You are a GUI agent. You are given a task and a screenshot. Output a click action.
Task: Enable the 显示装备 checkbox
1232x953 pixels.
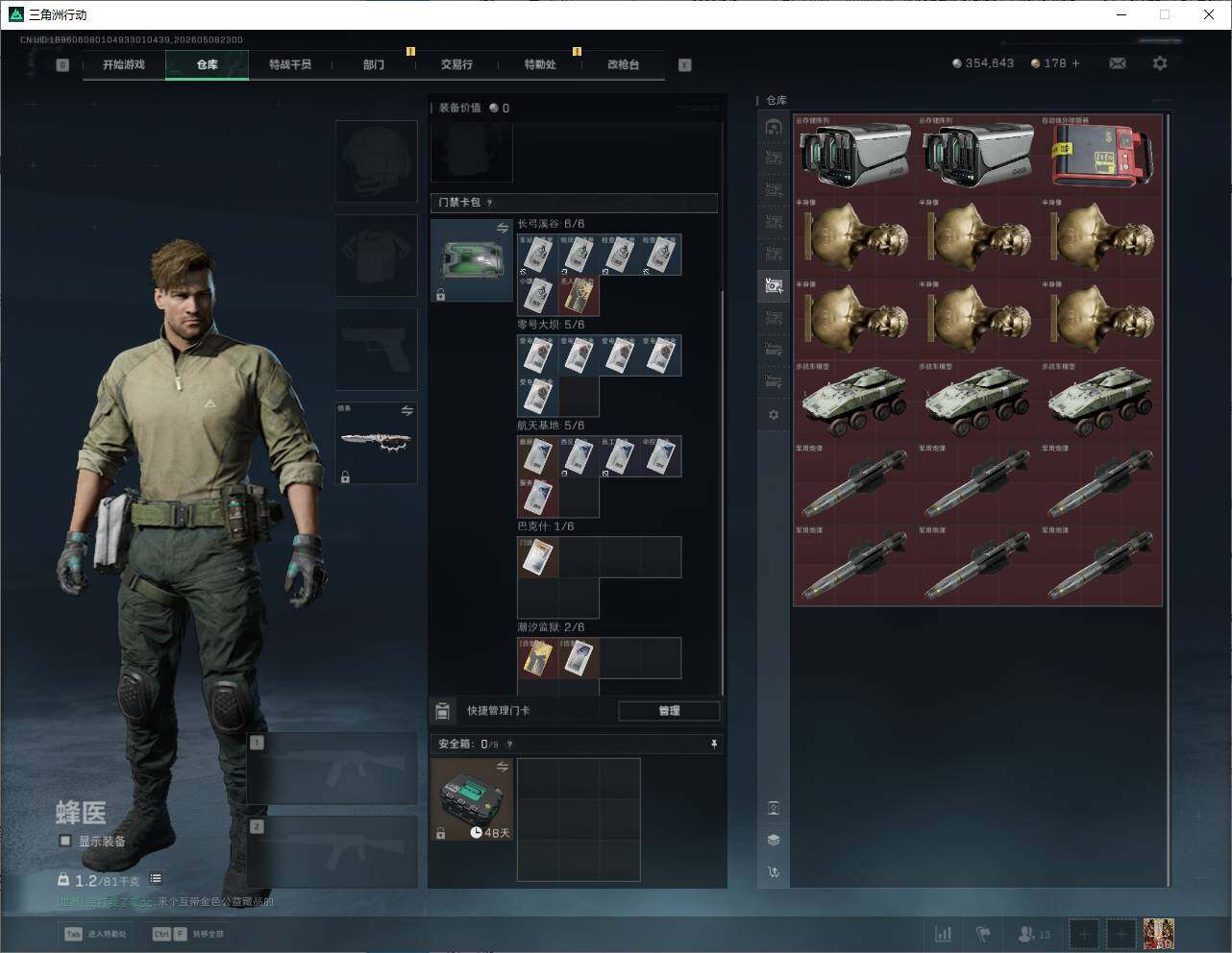click(x=65, y=841)
